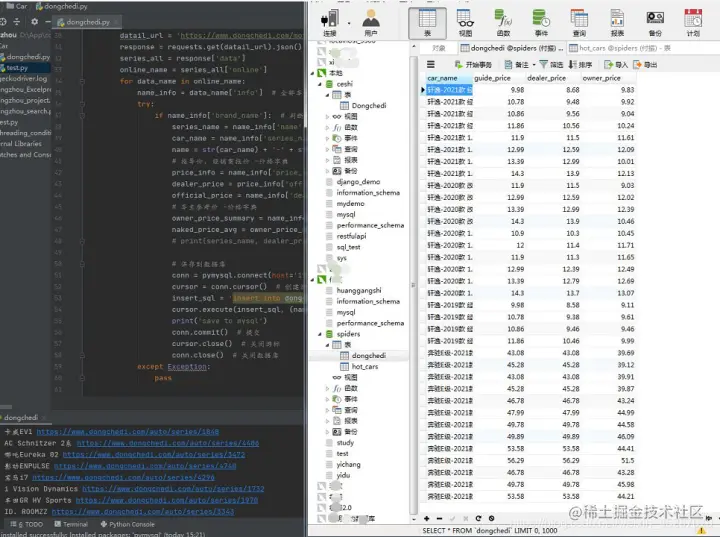The image size is (720, 537).
Task: Open the dropdown arrow beside the 连接 icon
Action: (349, 23)
